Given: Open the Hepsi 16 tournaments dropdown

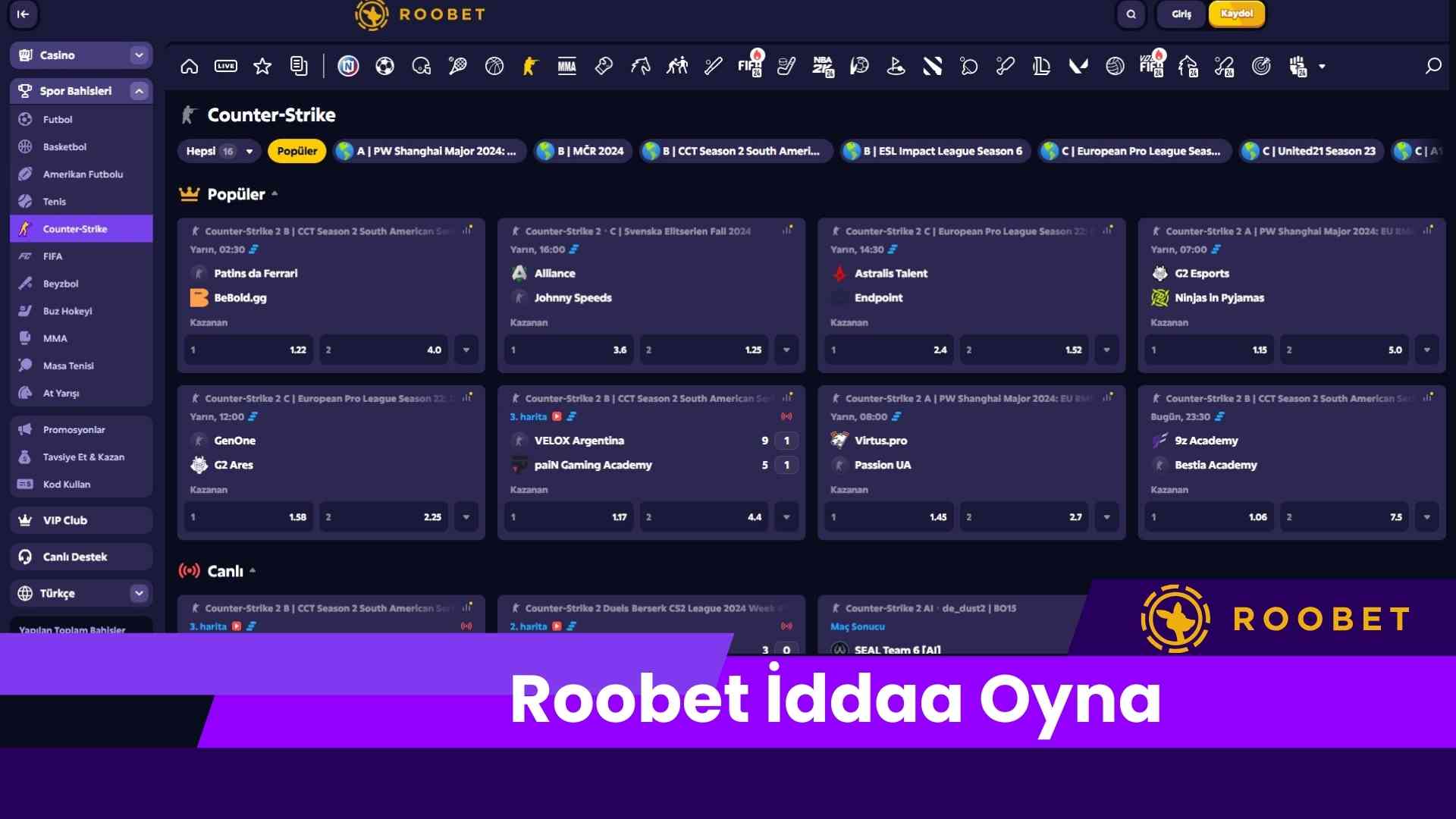Looking at the screenshot, I should 219,151.
